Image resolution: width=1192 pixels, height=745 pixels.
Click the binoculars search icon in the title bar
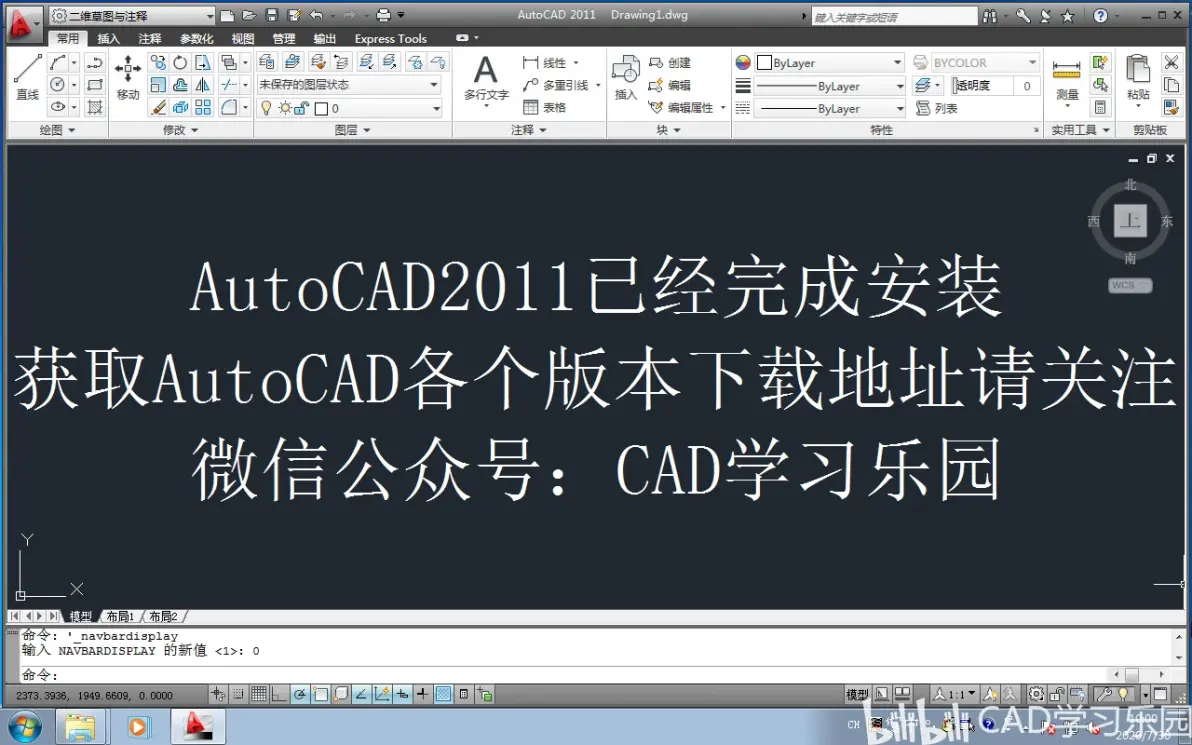coord(990,15)
